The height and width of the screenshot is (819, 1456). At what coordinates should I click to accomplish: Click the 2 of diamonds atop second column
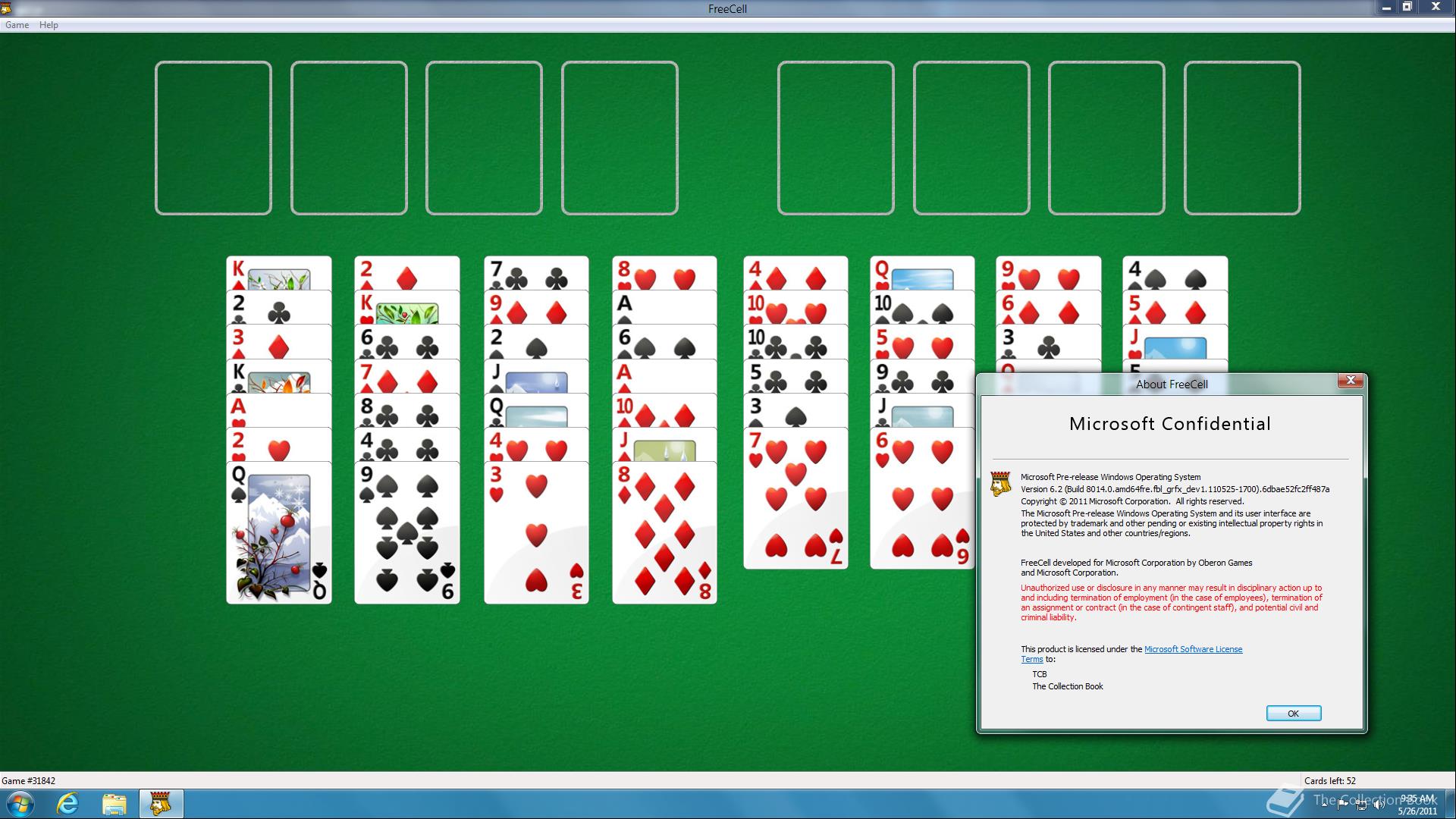(407, 273)
